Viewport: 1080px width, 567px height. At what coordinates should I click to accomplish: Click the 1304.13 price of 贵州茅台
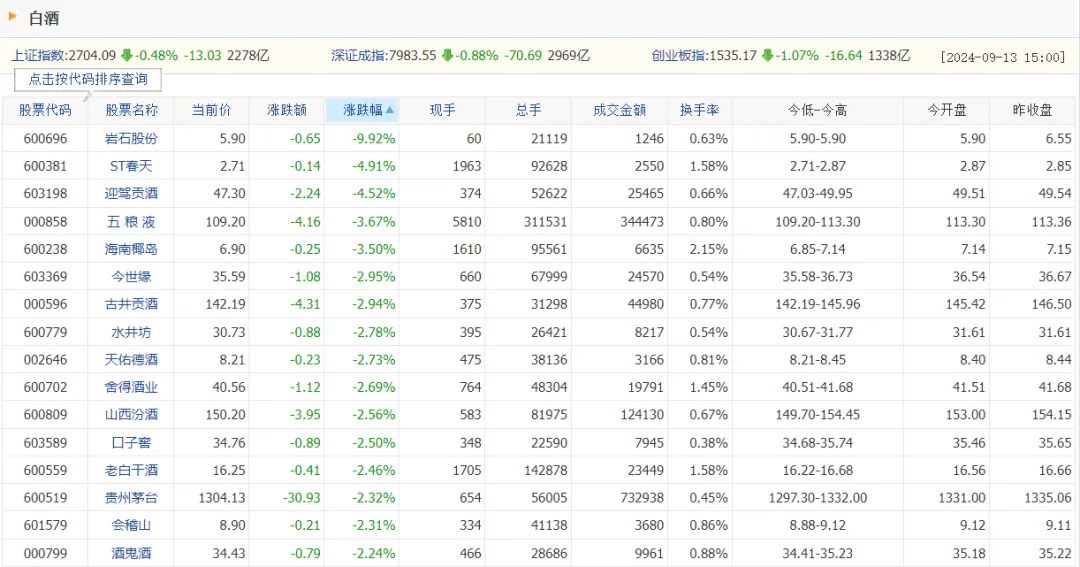[222, 497]
